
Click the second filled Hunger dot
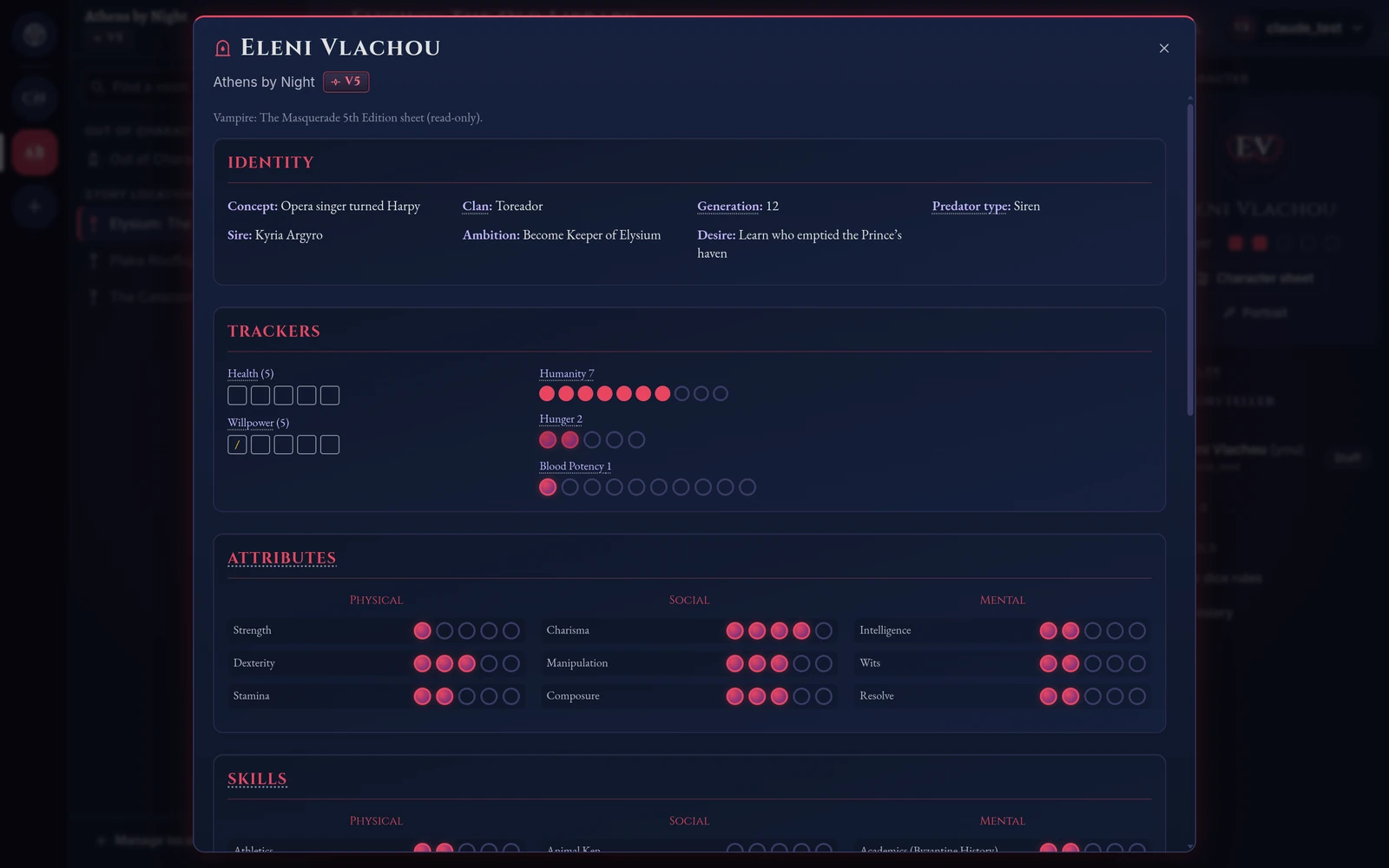pyautogui.click(x=569, y=439)
